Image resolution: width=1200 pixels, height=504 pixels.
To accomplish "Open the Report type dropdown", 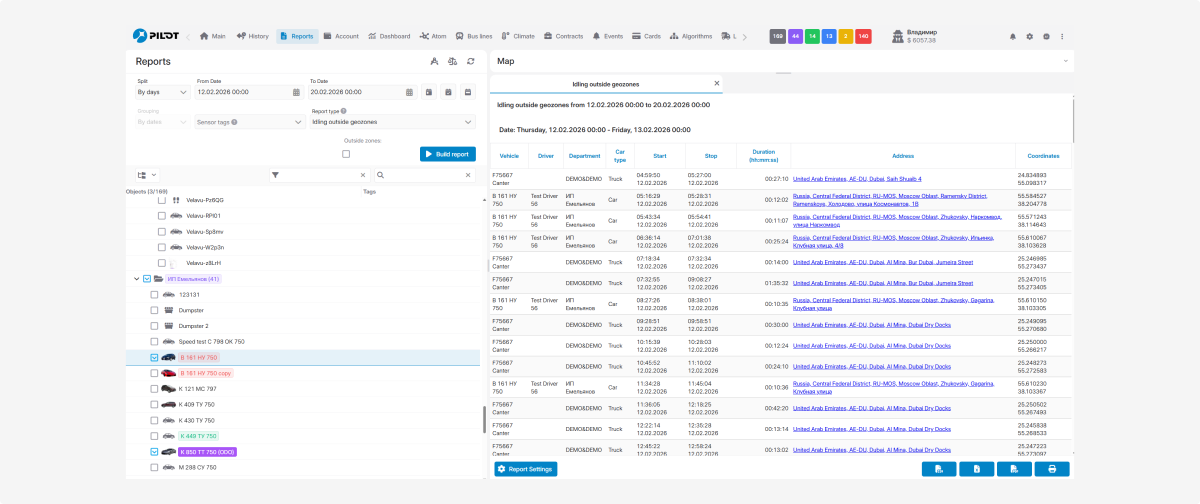I will (392, 122).
